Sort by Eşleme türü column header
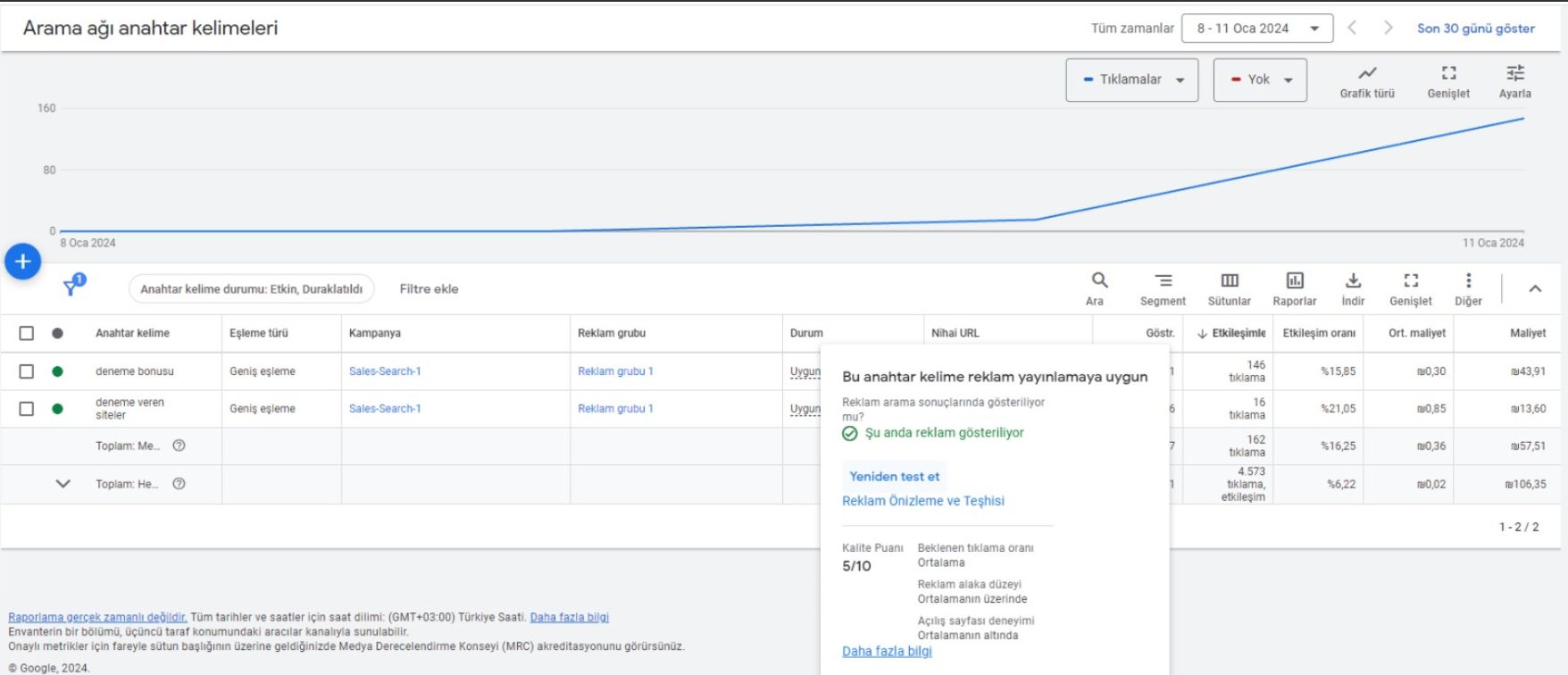Viewport: 1568px width, 675px height. 259,333
